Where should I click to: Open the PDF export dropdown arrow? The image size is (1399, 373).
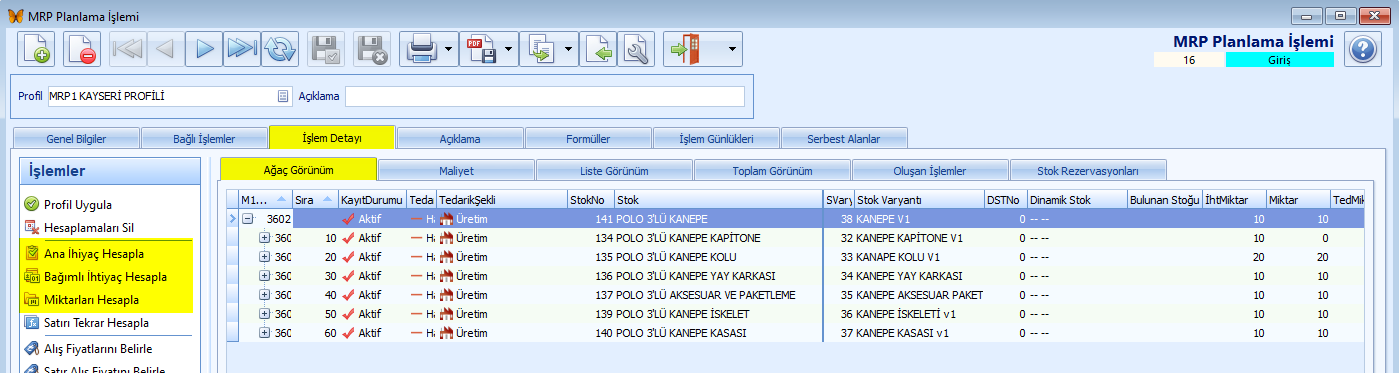(508, 49)
